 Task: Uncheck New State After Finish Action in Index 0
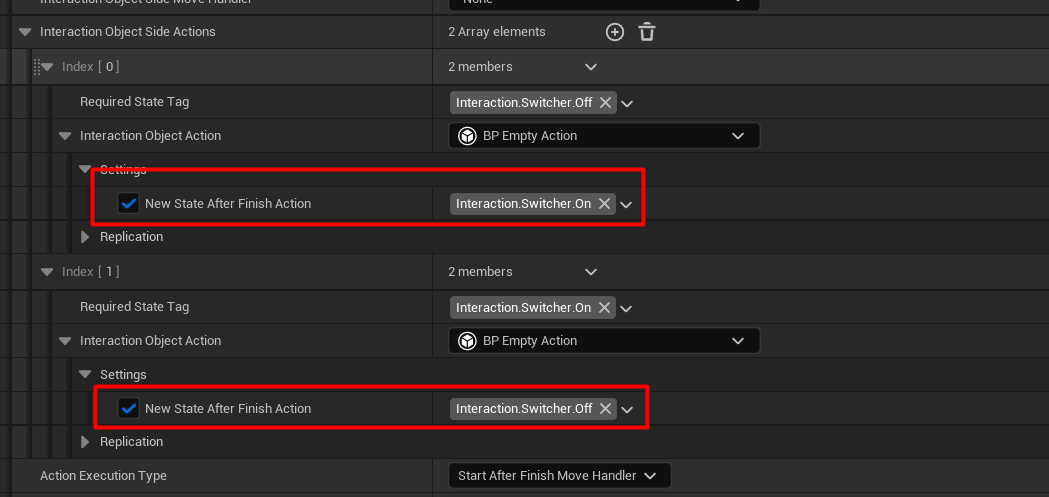point(128,204)
